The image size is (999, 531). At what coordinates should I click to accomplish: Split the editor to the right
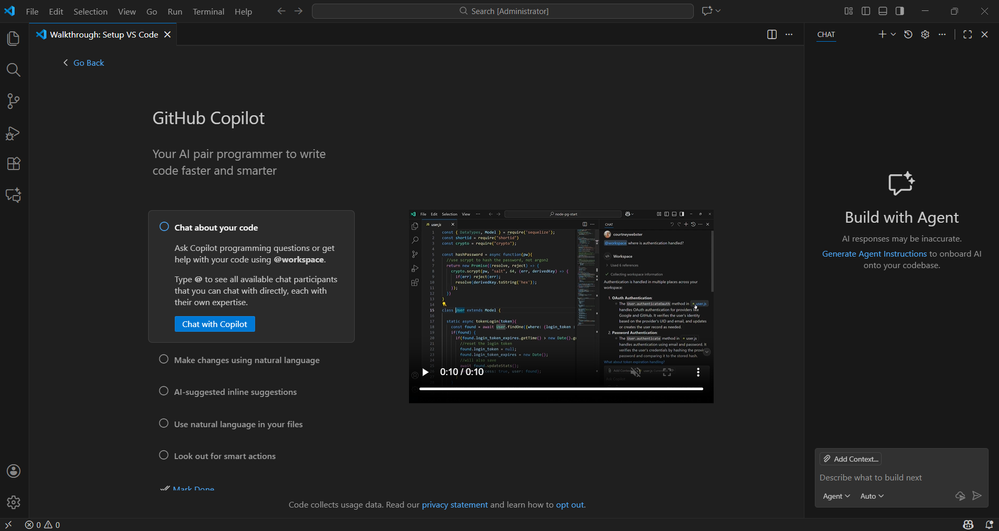coord(772,34)
